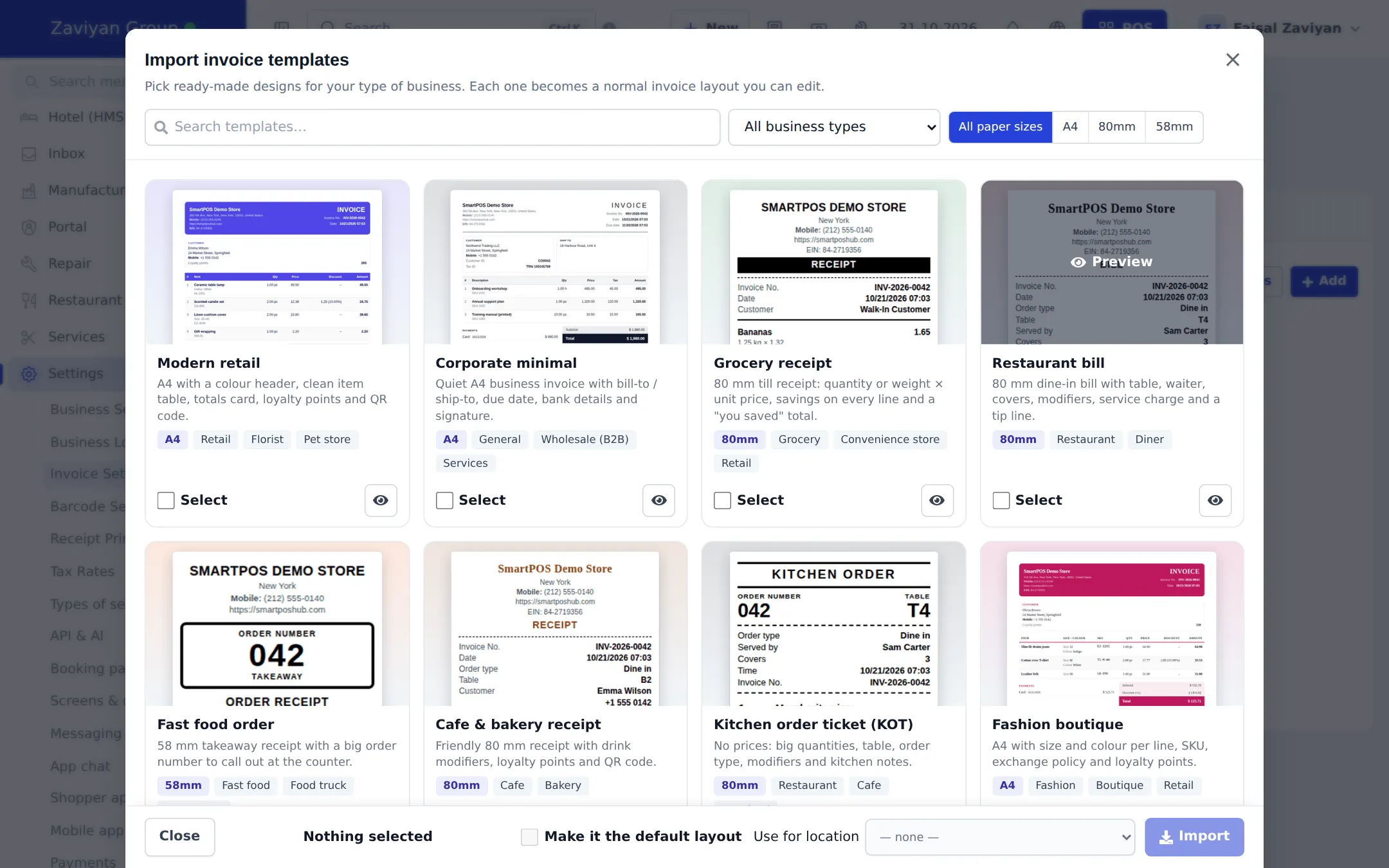The image size is (1389, 868).
Task: Preview the Grocery receipt template with eye icon
Action: 937,500
